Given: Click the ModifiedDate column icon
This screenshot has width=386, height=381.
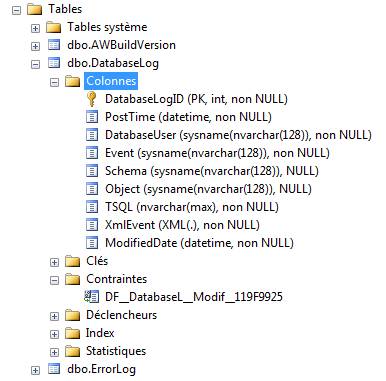Looking at the screenshot, I should point(92,243).
